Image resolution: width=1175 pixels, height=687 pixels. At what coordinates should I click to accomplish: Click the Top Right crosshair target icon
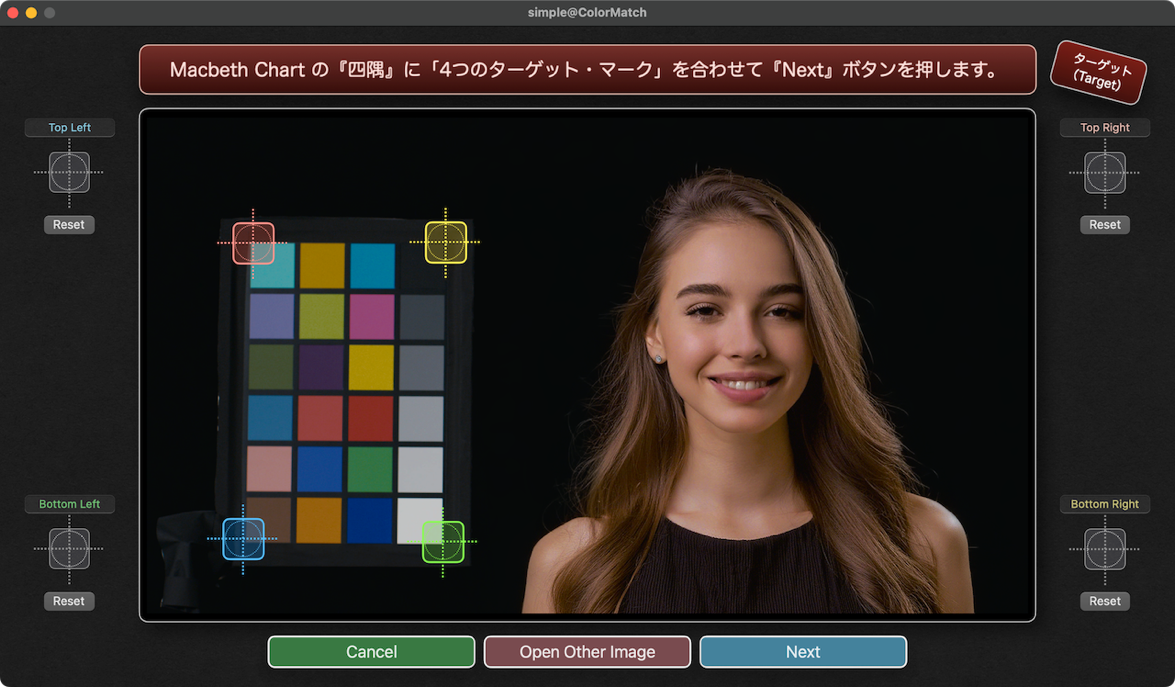[1105, 172]
